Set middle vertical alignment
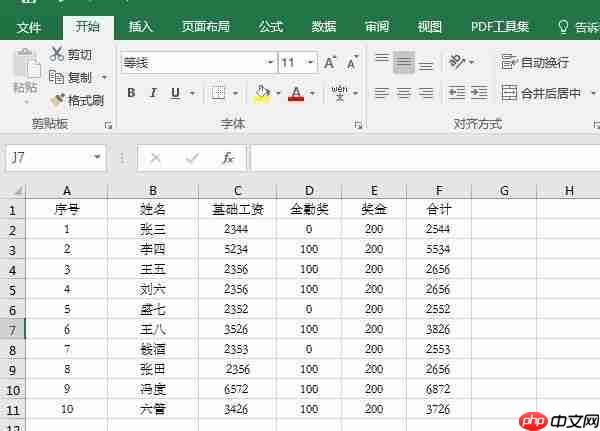The image size is (600, 431). click(404, 62)
